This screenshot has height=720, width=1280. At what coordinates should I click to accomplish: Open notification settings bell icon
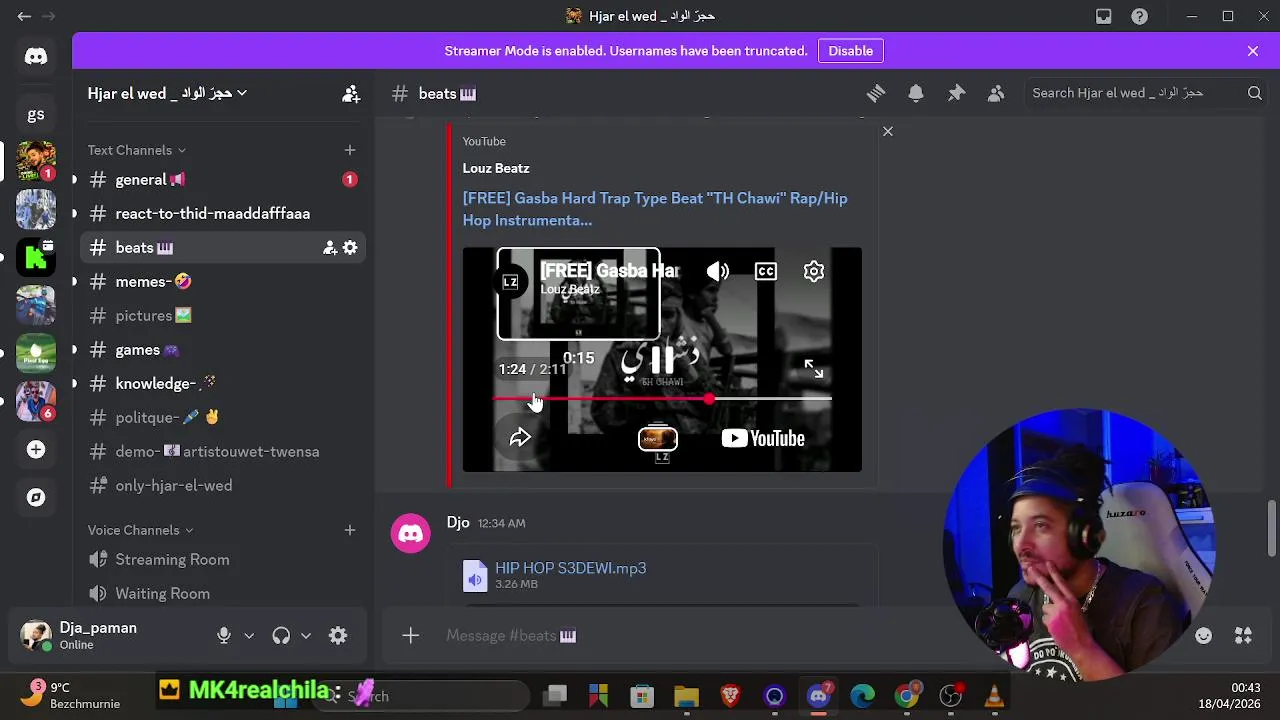[916, 93]
